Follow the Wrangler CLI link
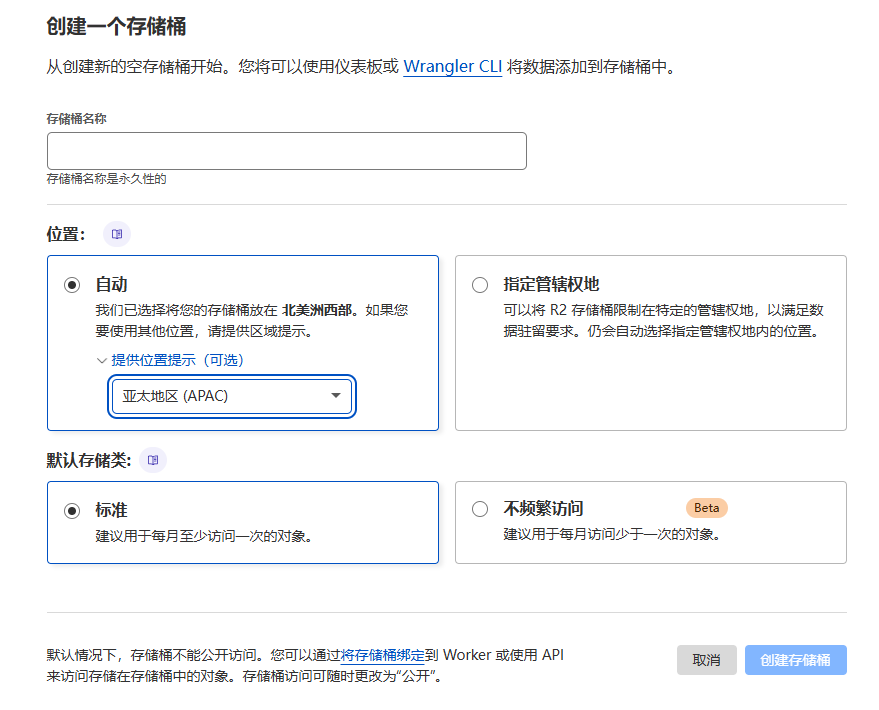 452,67
